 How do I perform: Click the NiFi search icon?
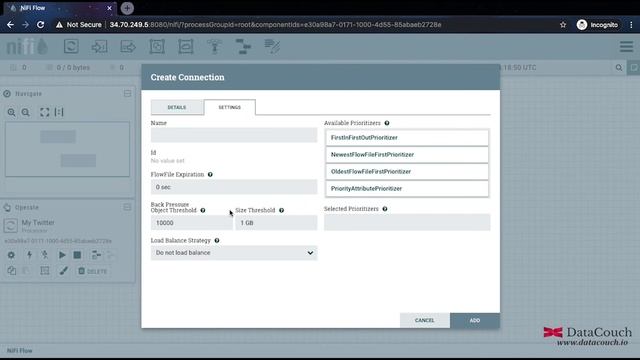(619, 68)
